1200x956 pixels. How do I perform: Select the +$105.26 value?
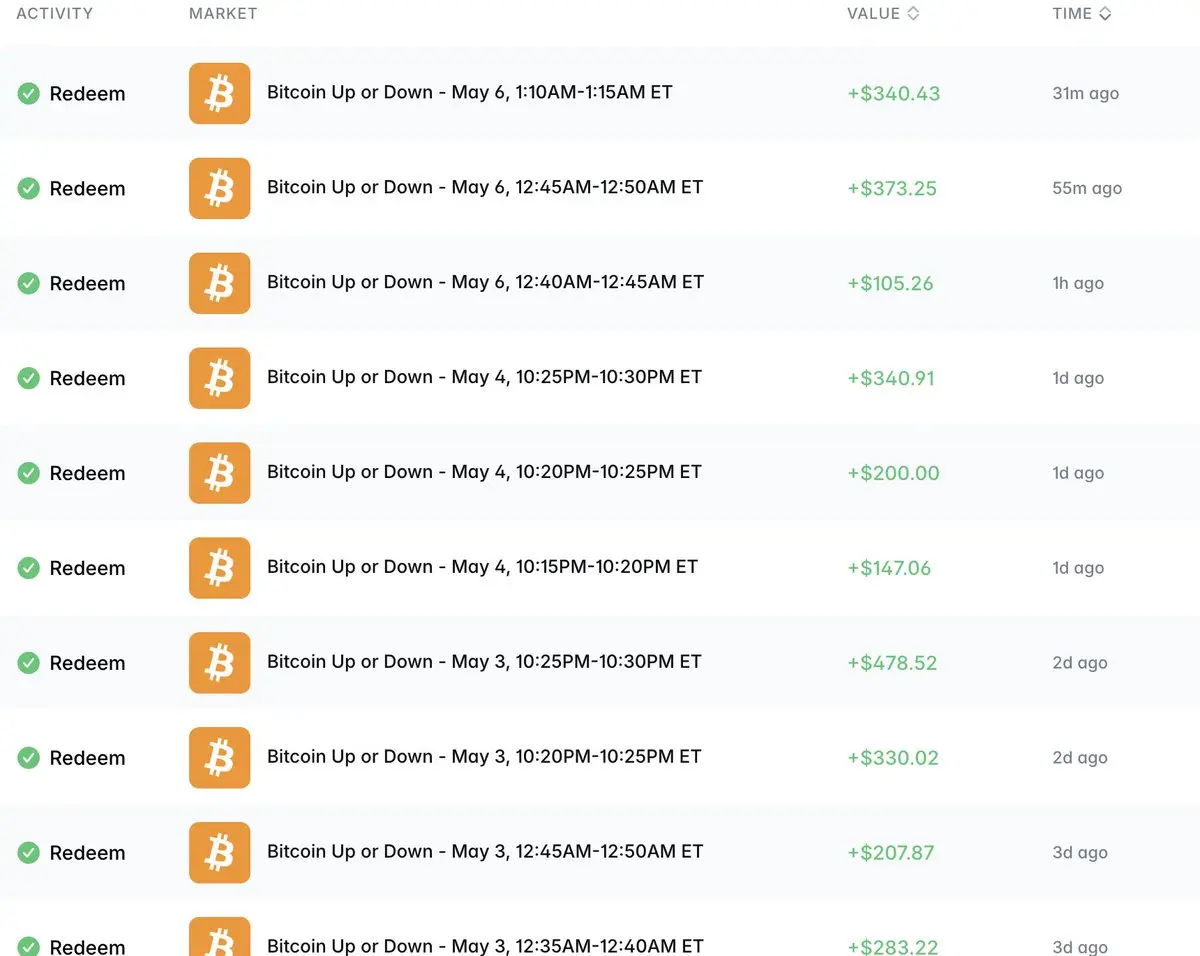point(890,283)
